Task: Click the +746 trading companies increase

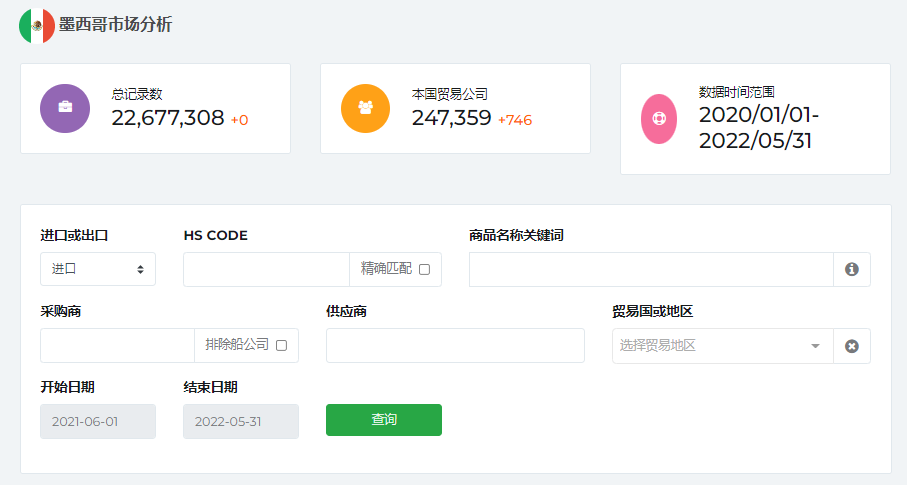Action: [x=515, y=120]
